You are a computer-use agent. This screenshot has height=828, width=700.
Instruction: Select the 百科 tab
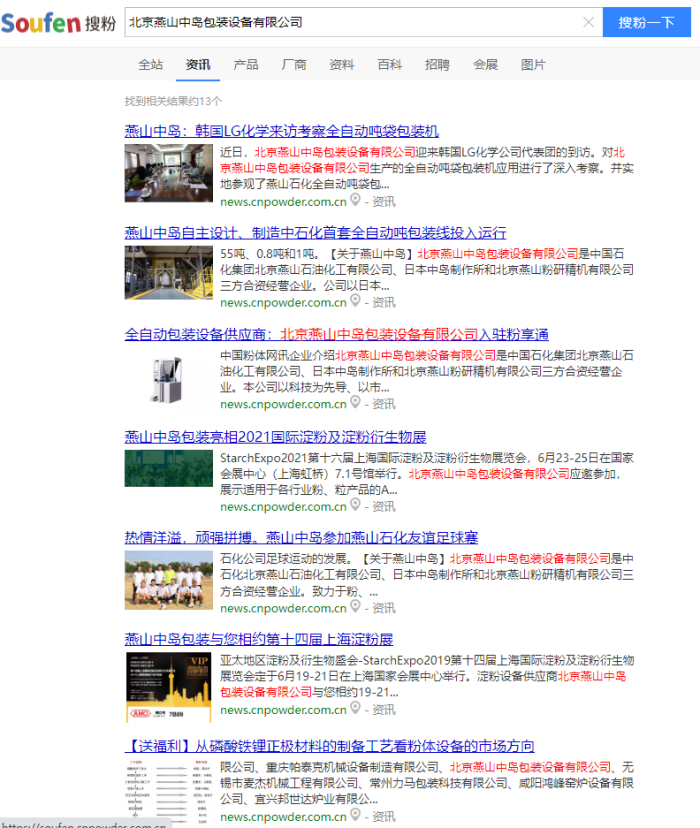pos(389,64)
